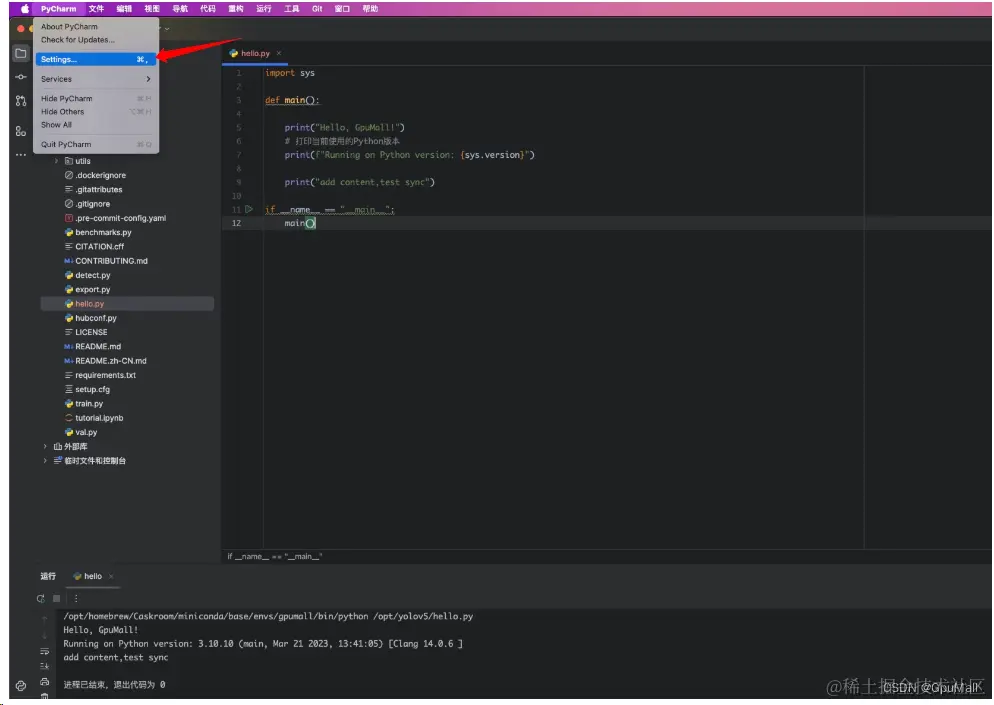Select requirements.txt in project tree
The height and width of the screenshot is (705, 994).
click(100, 375)
